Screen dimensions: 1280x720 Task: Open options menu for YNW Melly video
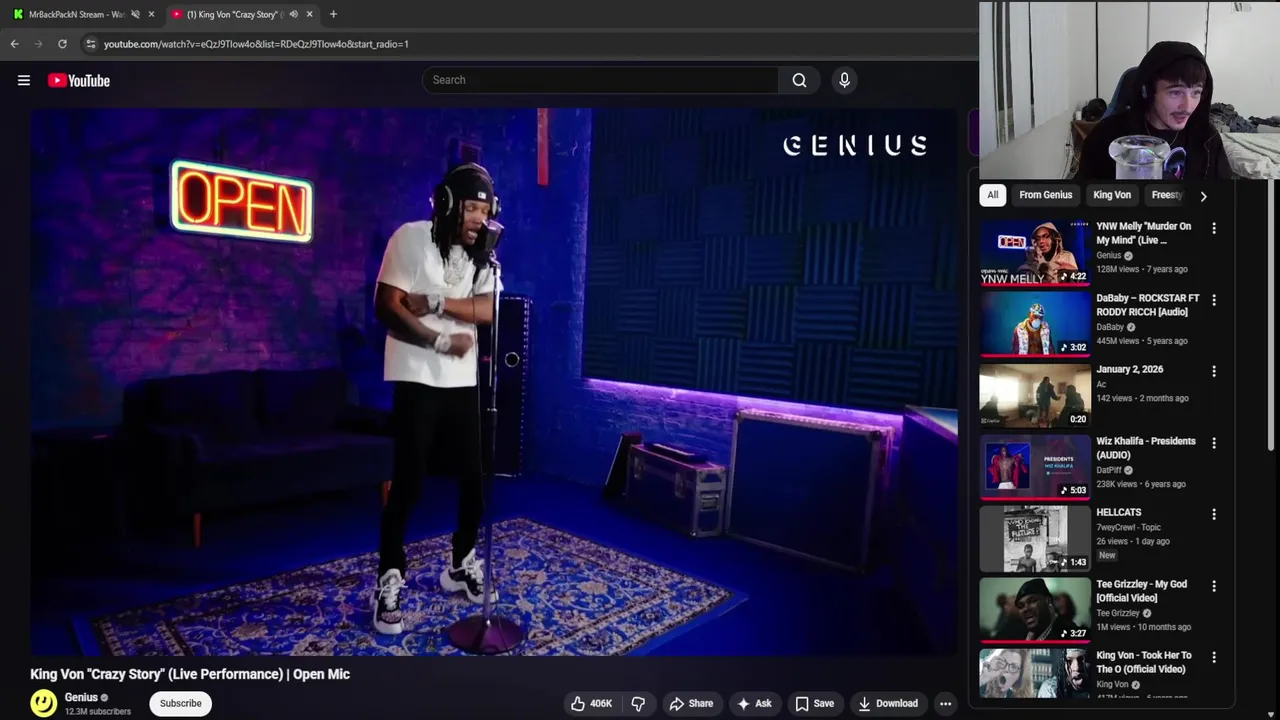coord(1214,228)
